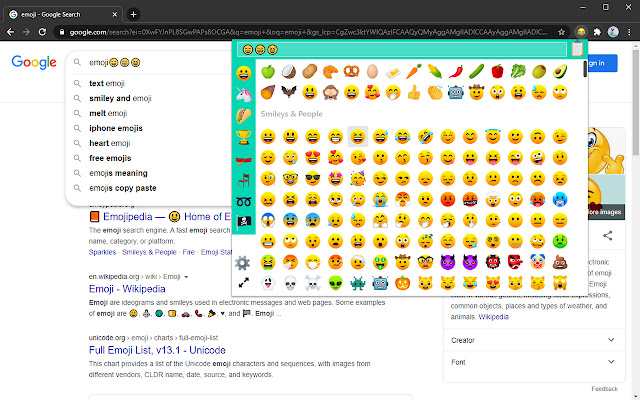640x400 pixels.
Task: Open the Chrome three-dot menu
Action: tap(629, 32)
